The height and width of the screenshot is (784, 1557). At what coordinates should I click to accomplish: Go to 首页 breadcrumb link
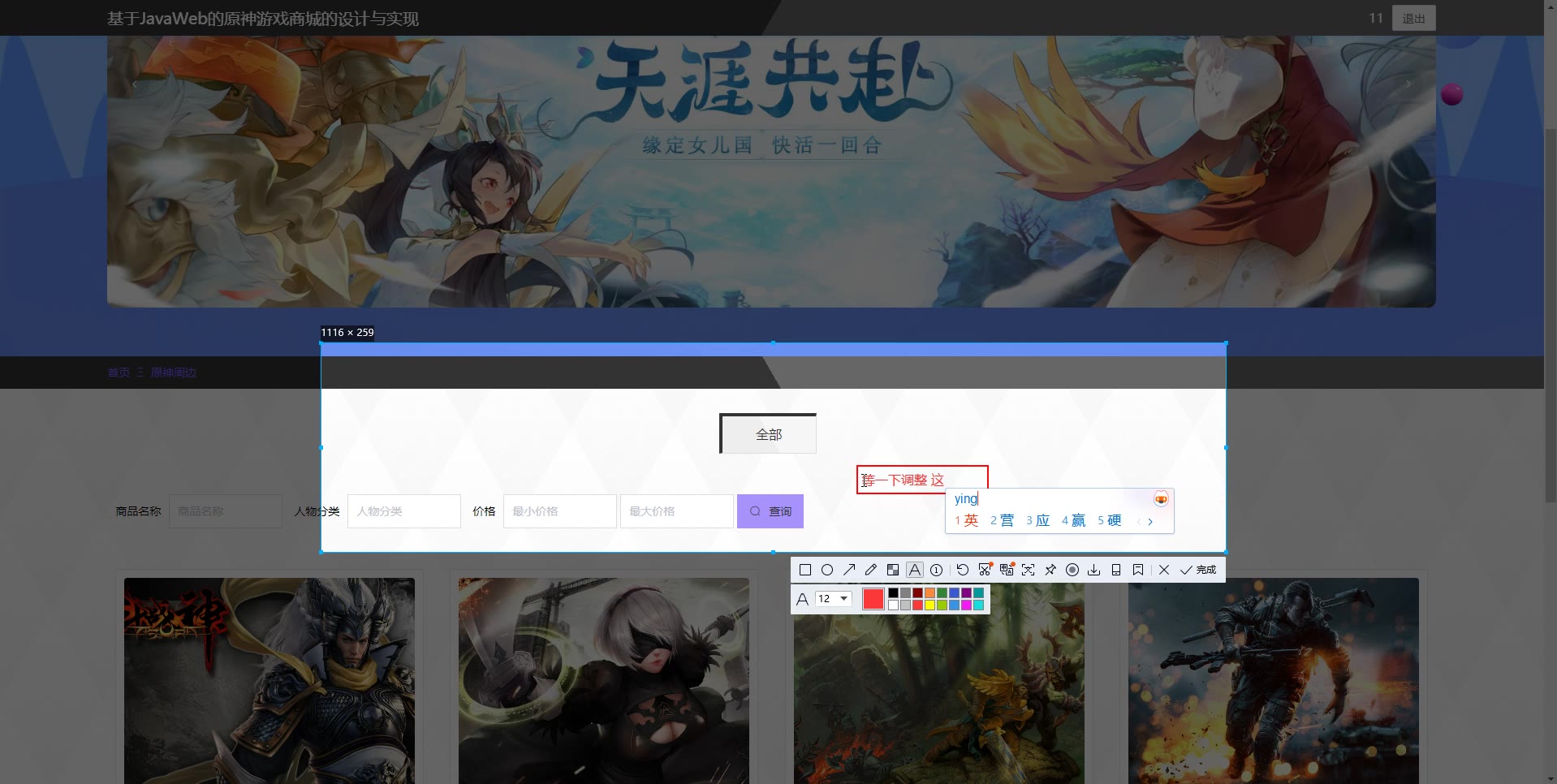click(x=119, y=373)
